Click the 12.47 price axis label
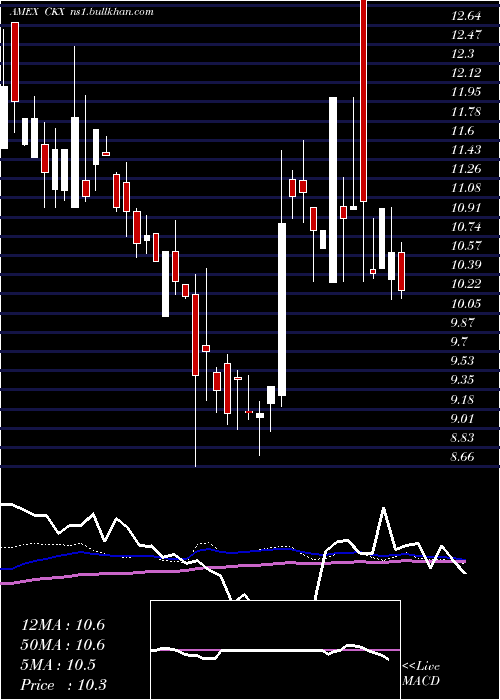500x700 pixels. pos(466,34)
